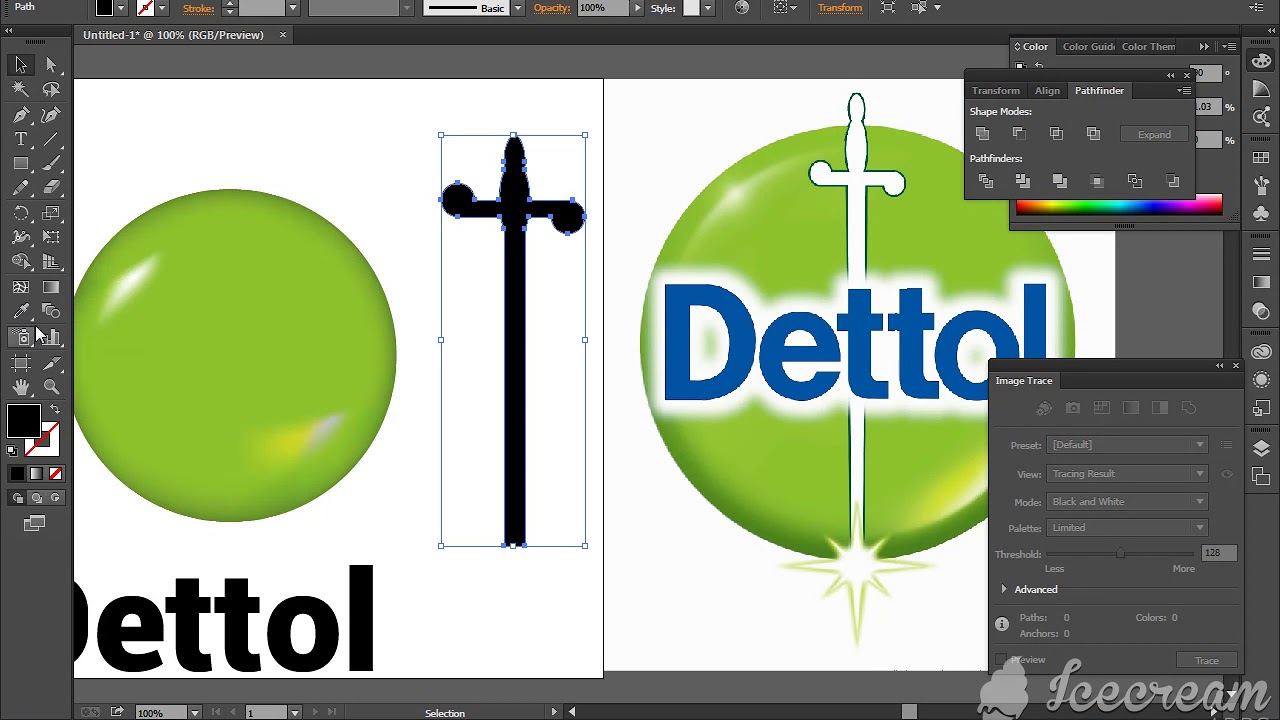Select the Paintbrush tool
1280x720 pixels.
(51, 163)
